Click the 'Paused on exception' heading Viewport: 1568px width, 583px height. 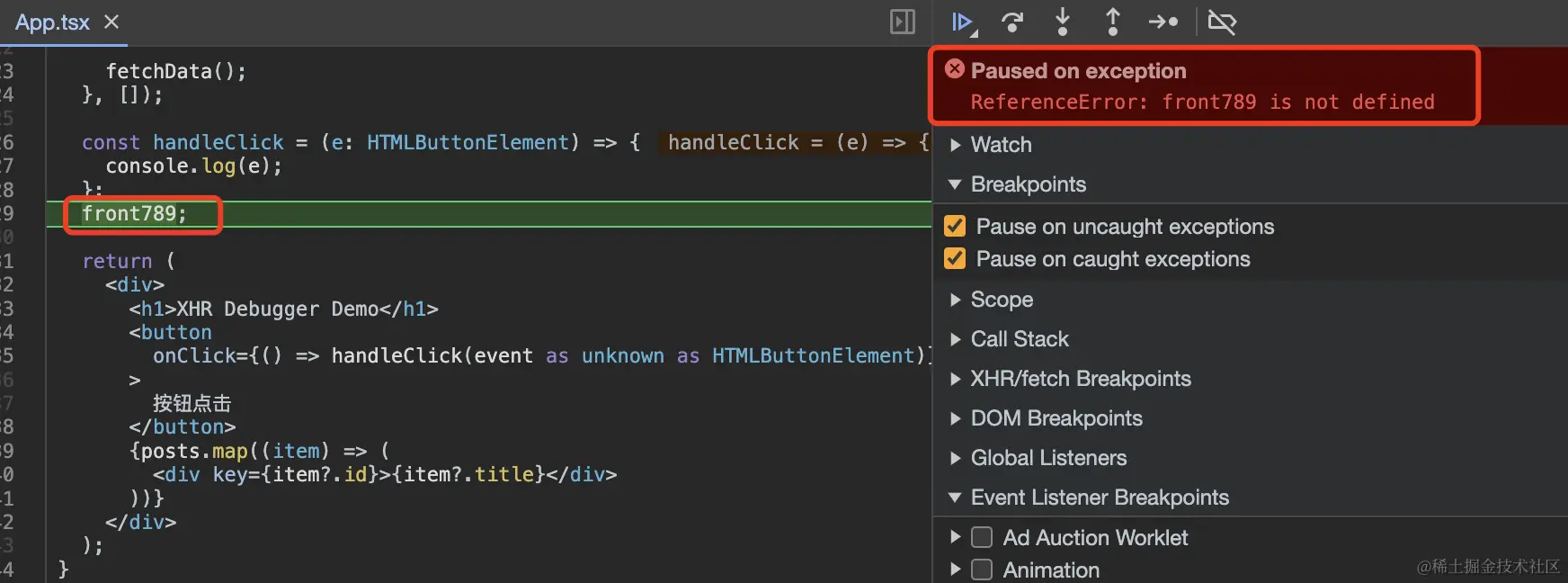[x=1078, y=70]
